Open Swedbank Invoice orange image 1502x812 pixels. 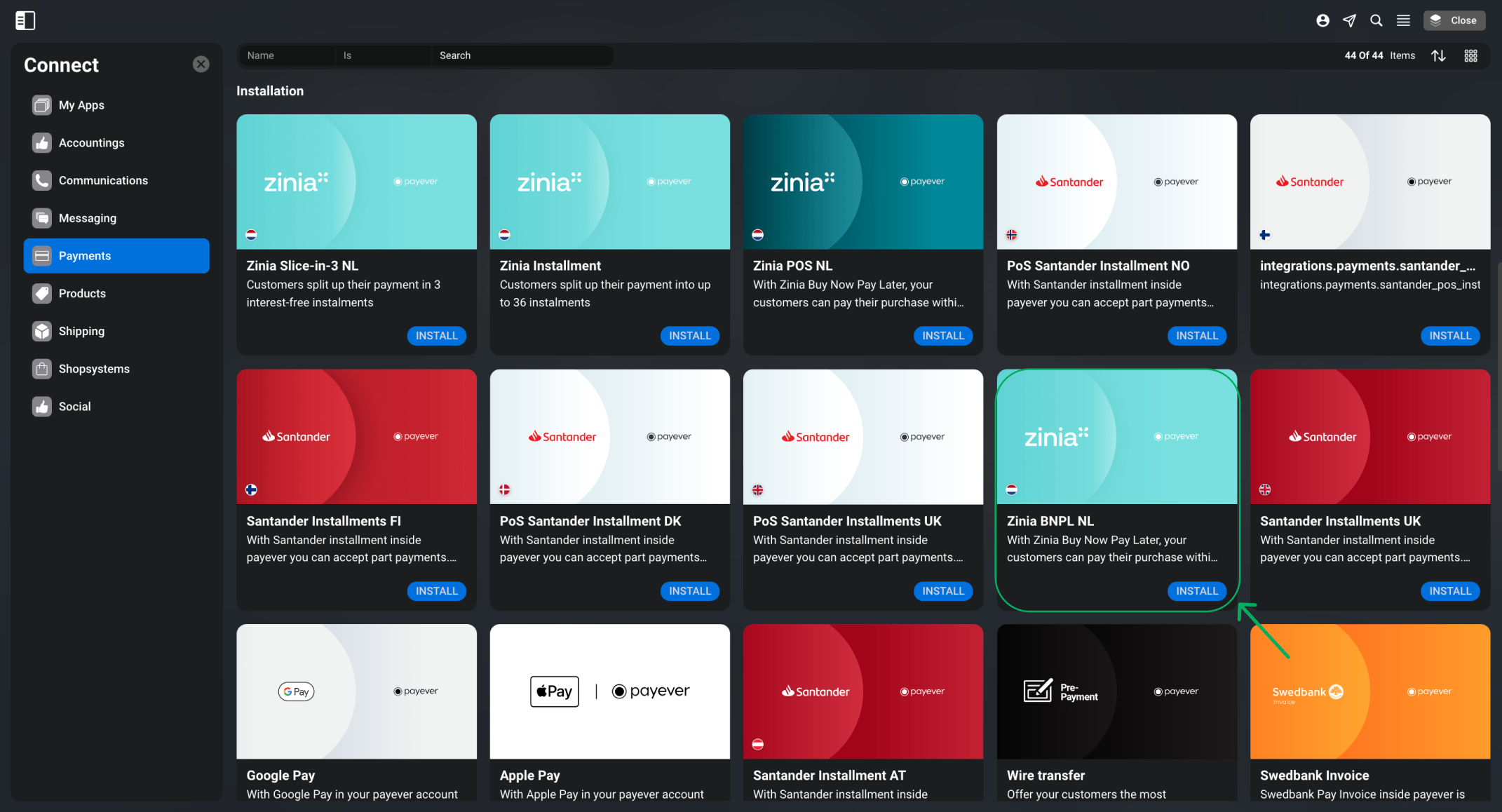pyautogui.click(x=1370, y=691)
